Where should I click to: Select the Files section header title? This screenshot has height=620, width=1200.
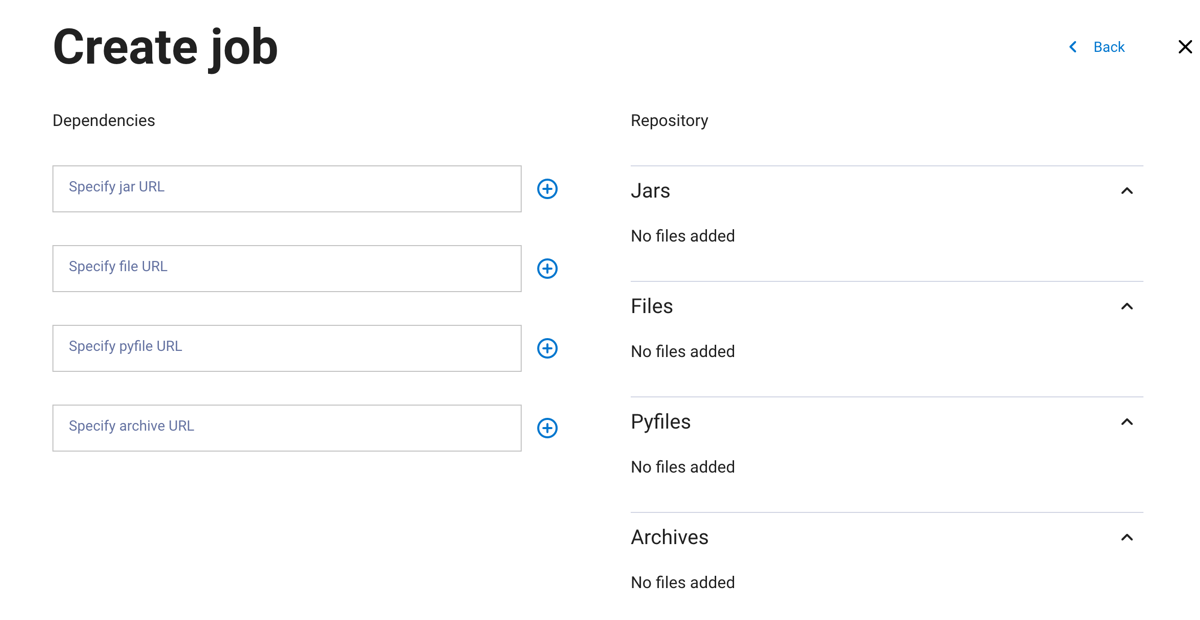tap(652, 307)
